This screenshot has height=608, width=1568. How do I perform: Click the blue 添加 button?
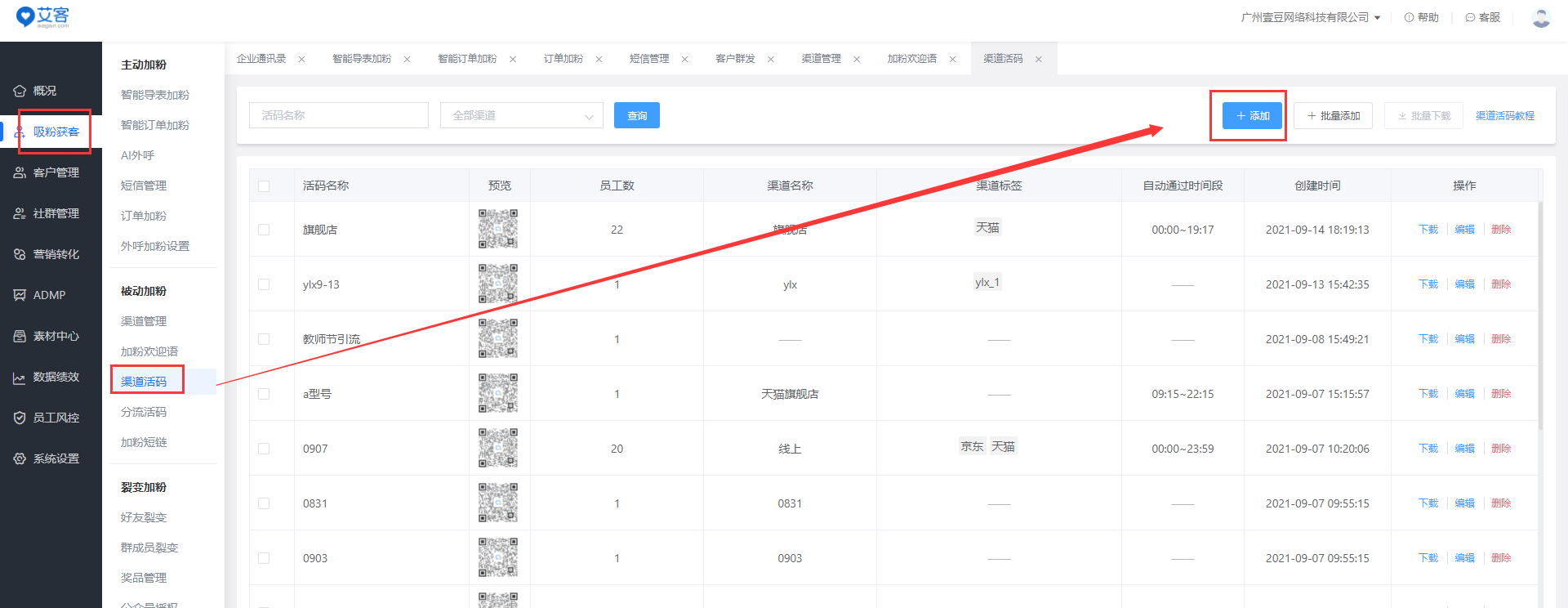point(1252,115)
